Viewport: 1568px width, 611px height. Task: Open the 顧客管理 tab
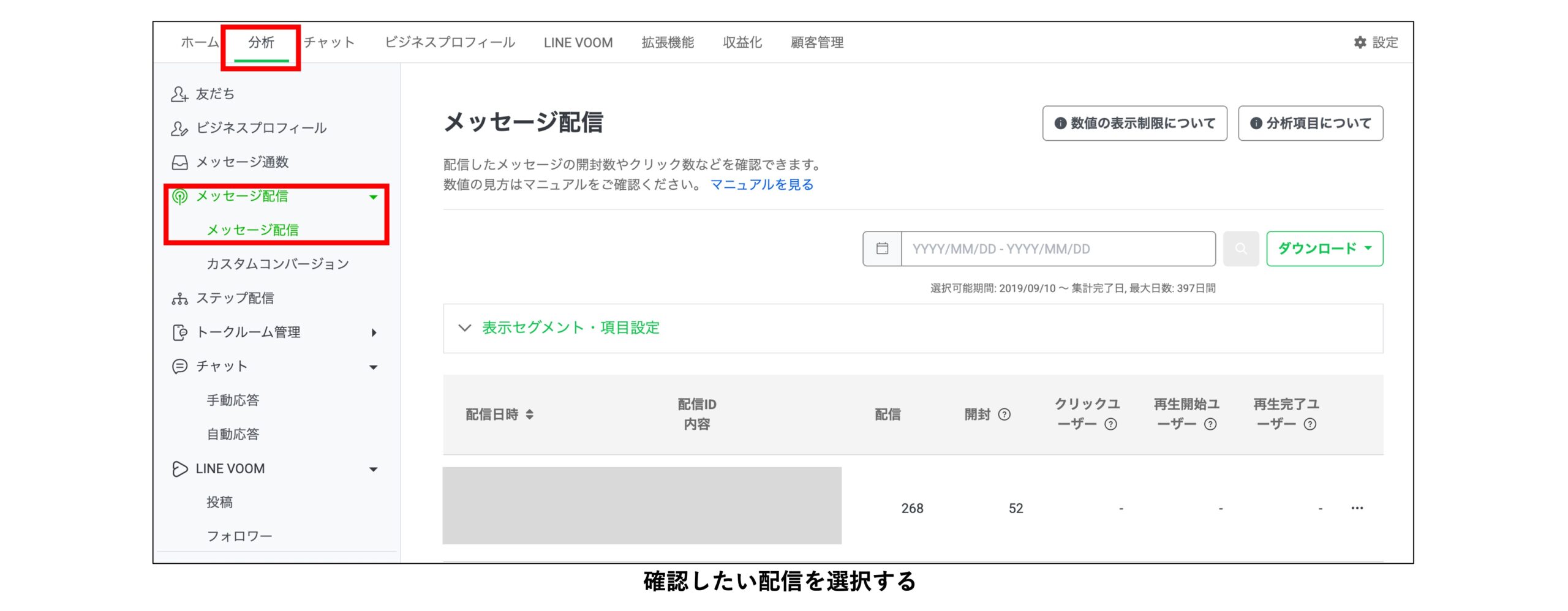(817, 42)
